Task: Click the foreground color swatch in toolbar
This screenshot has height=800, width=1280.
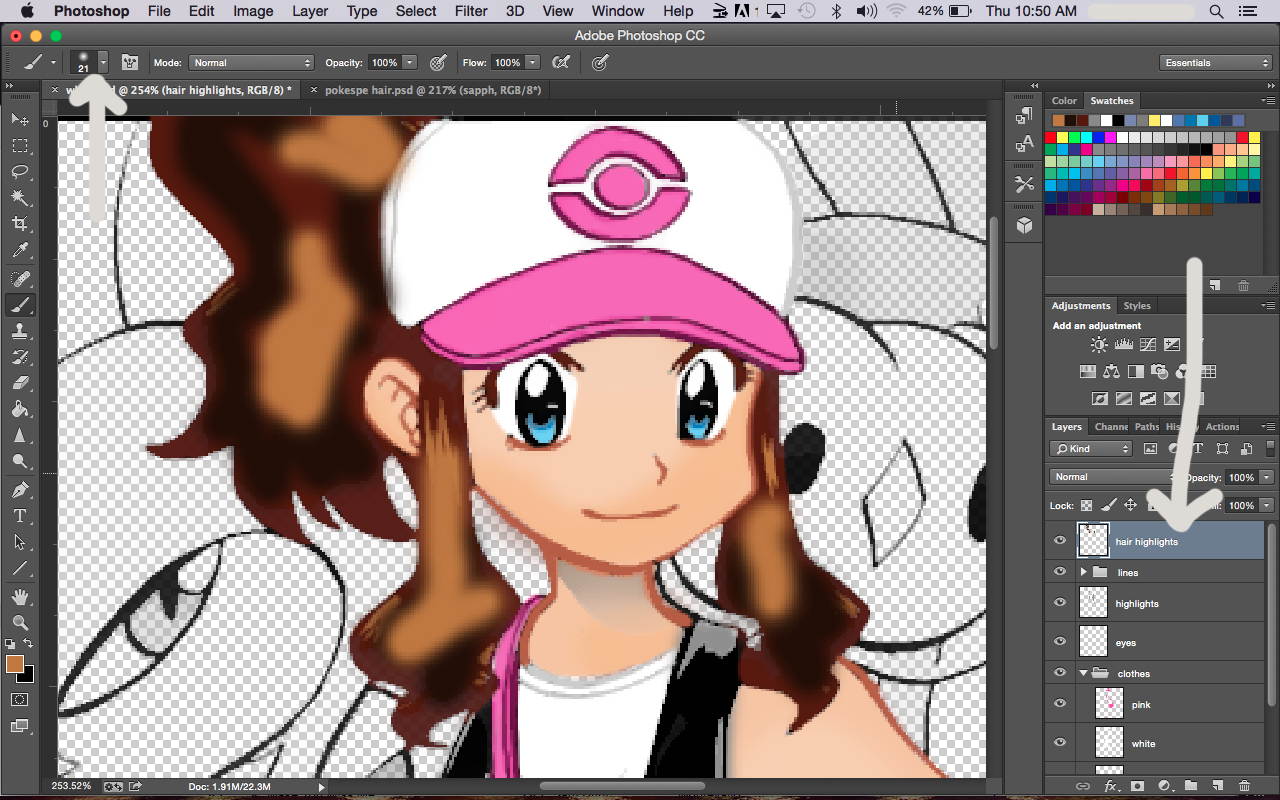Action: 15,664
